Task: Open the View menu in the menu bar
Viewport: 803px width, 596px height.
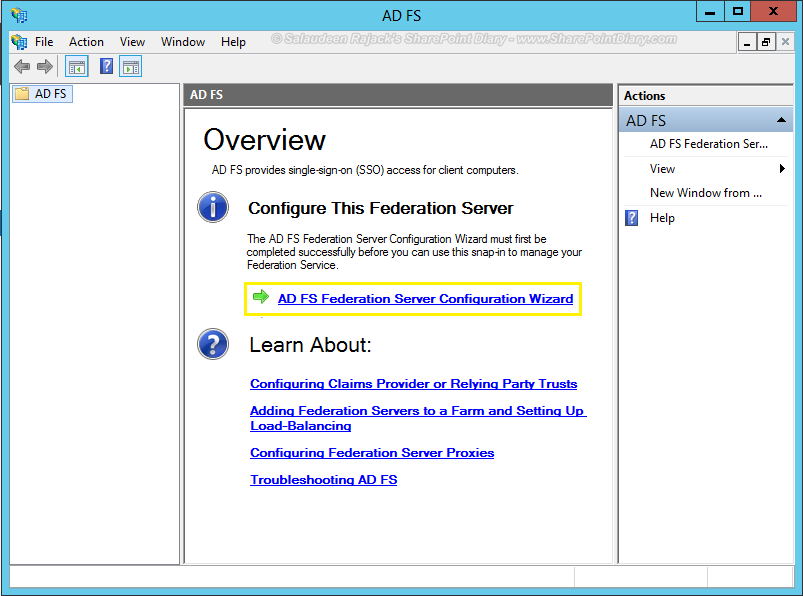Action: click(132, 42)
